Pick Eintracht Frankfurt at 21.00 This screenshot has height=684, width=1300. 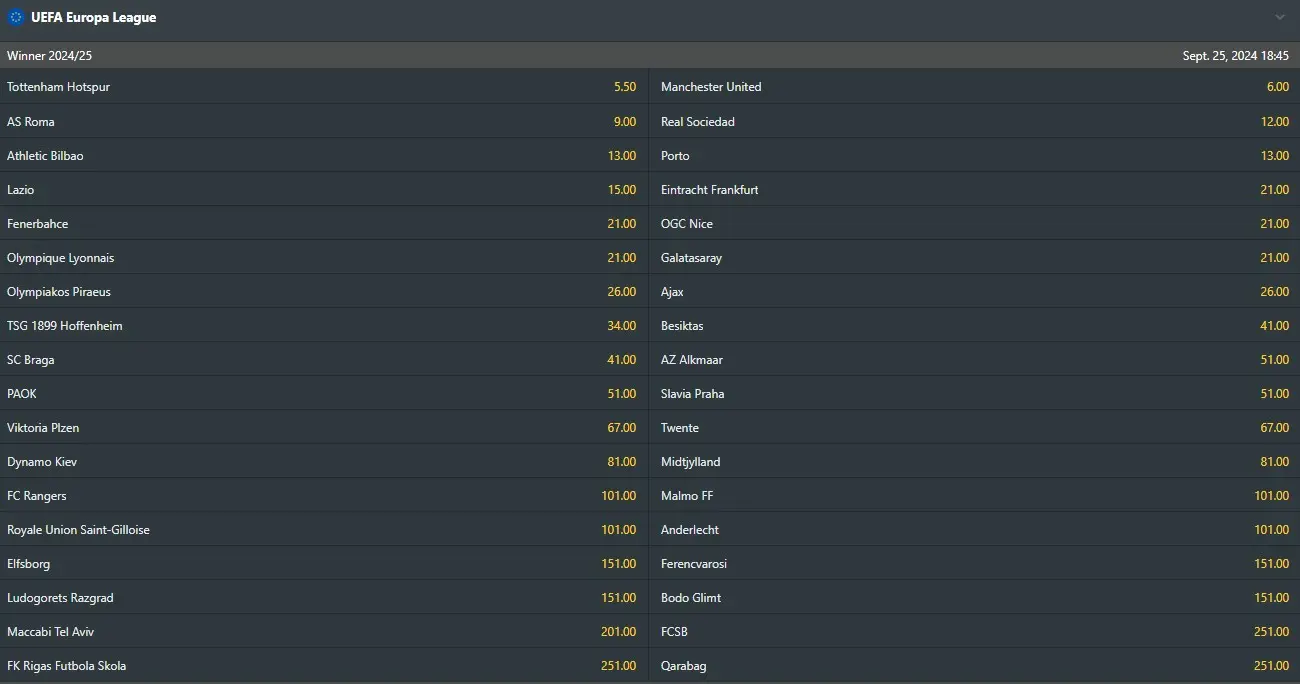1274,190
